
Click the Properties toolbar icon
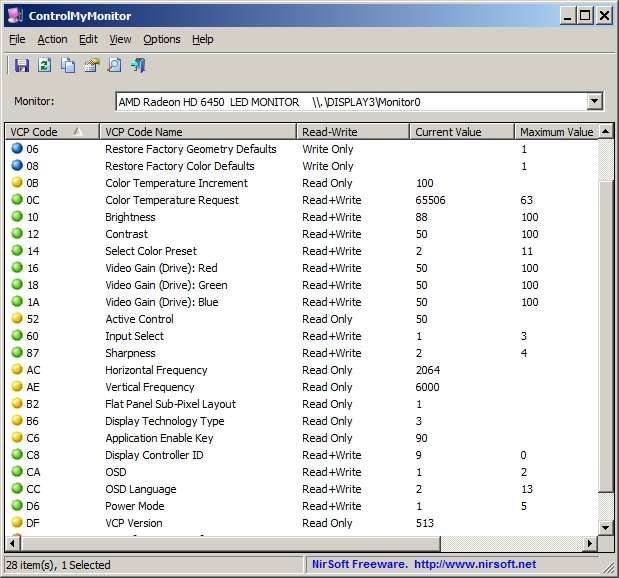click(91, 66)
